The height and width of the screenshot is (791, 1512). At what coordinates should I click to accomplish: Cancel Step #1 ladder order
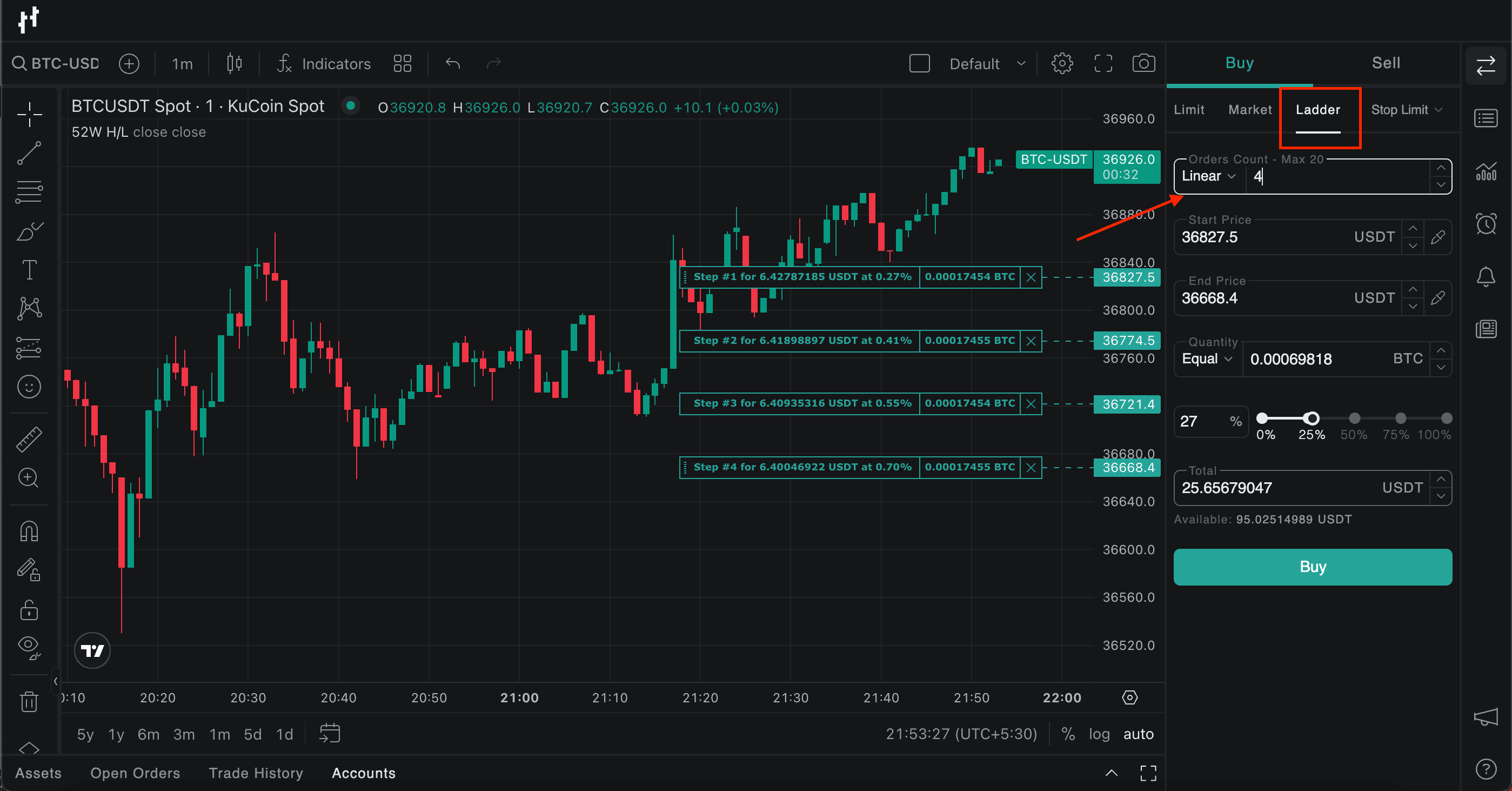1031,277
